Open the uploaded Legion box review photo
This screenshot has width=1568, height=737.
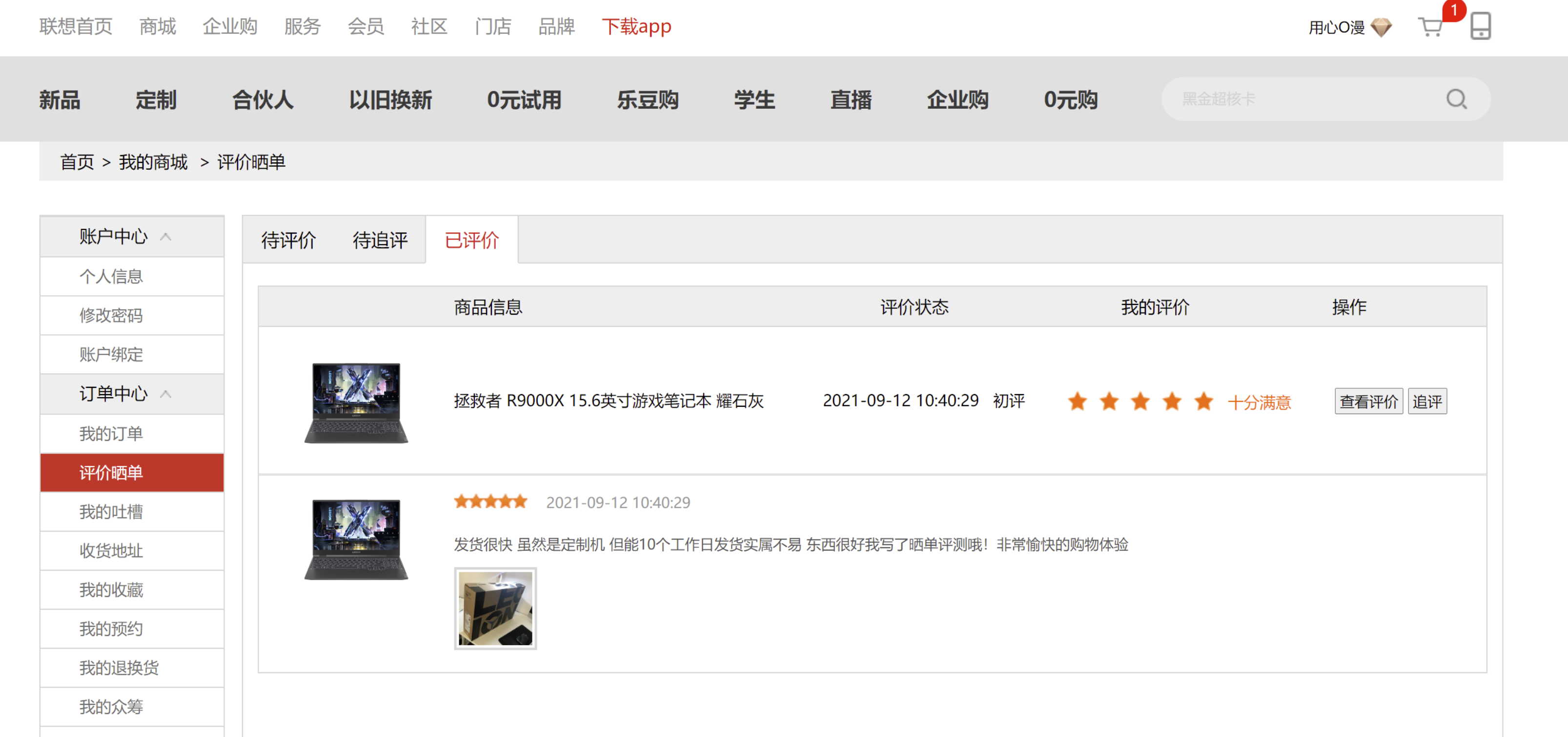[495, 609]
